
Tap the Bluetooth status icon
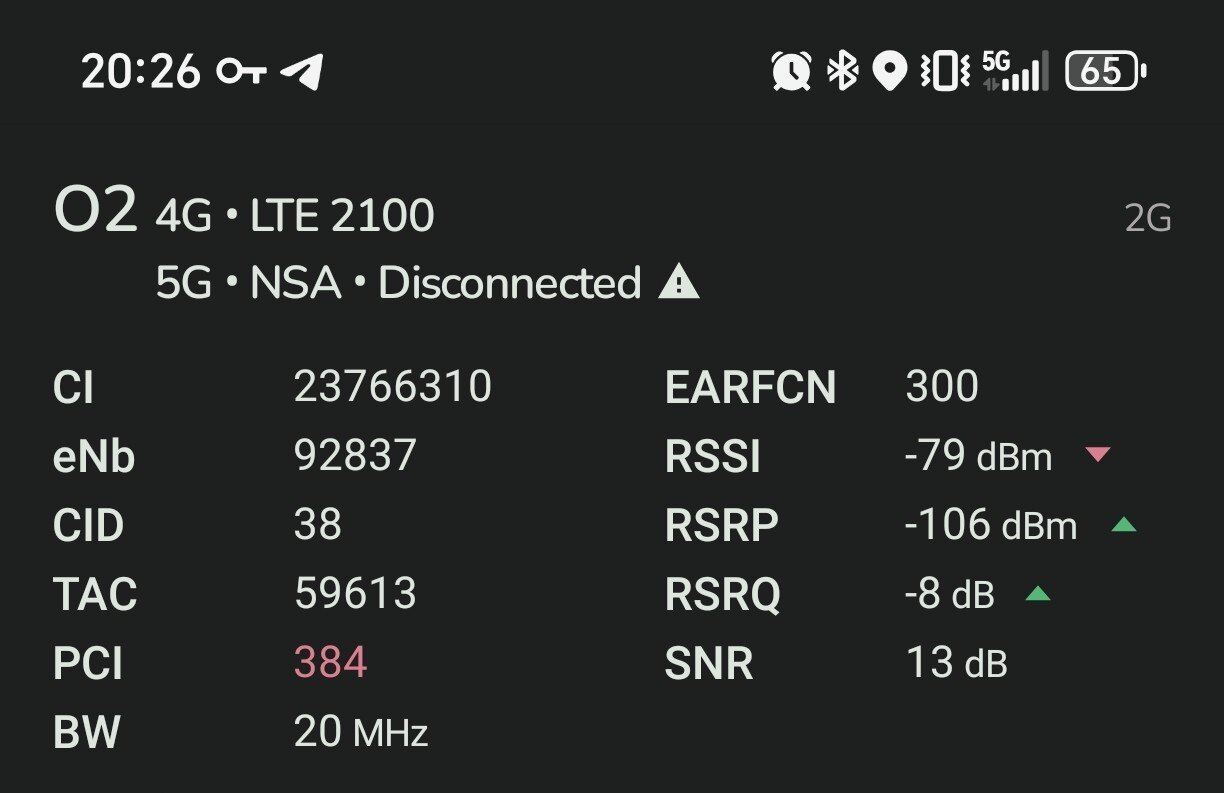click(x=842, y=71)
